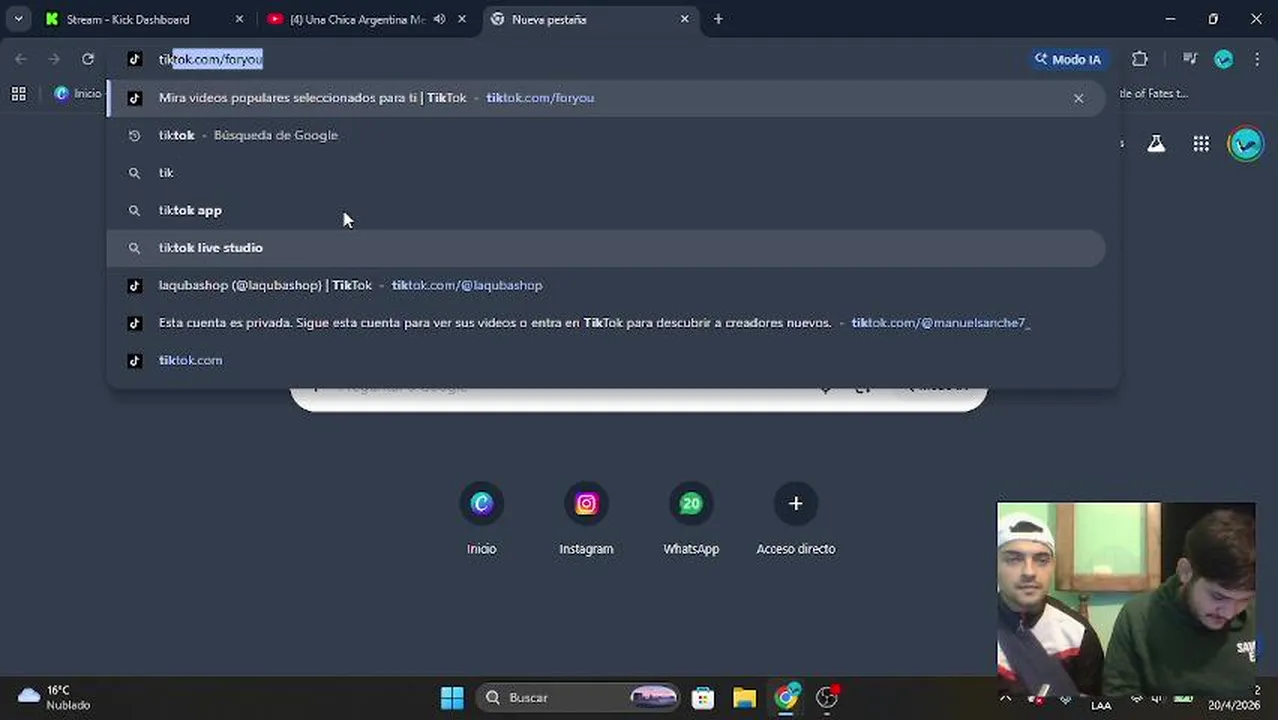
Task: Pick the "tiktok live studio" suggestion
Action: click(x=606, y=248)
